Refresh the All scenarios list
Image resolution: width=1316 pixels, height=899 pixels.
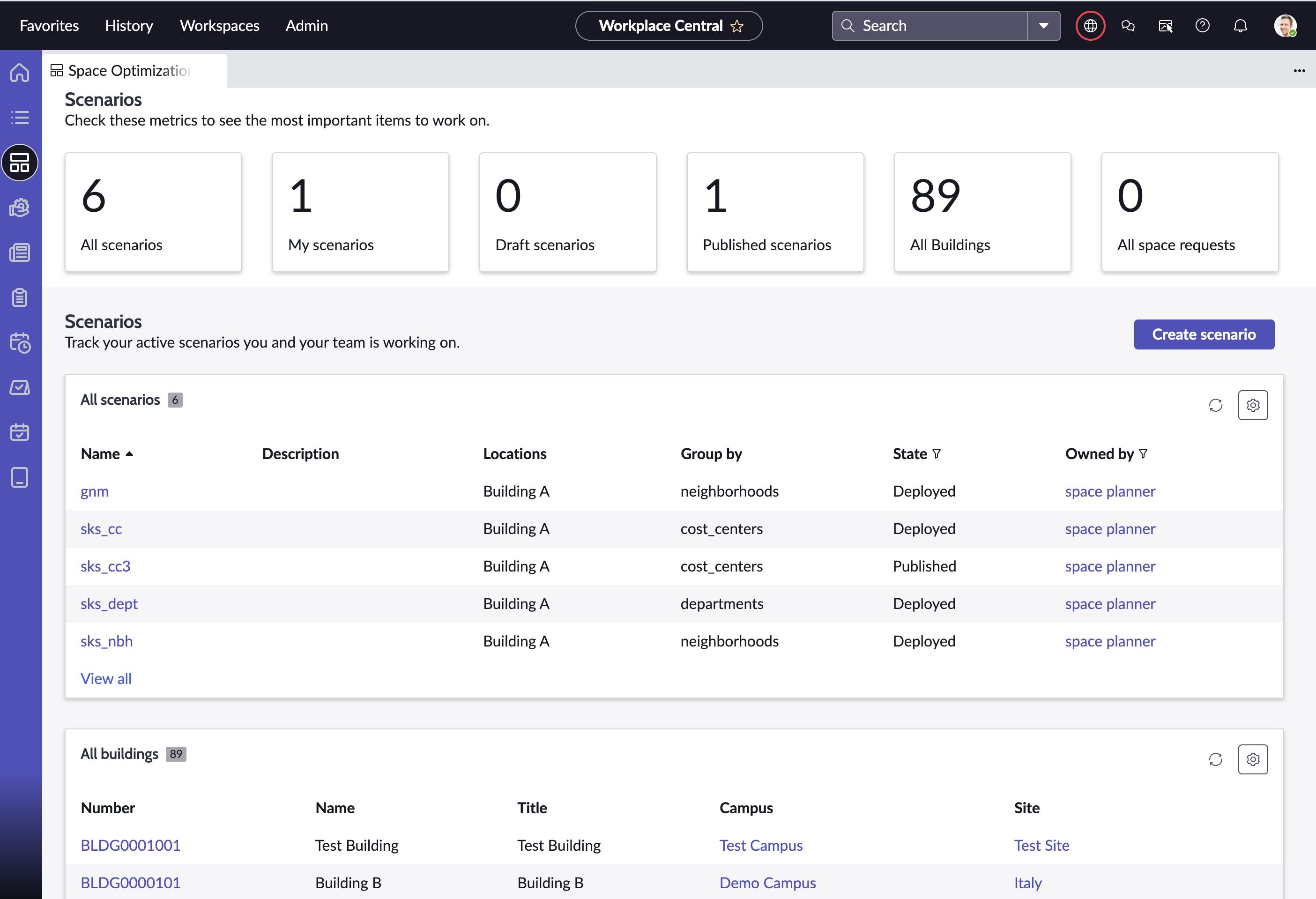click(1216, 405)
